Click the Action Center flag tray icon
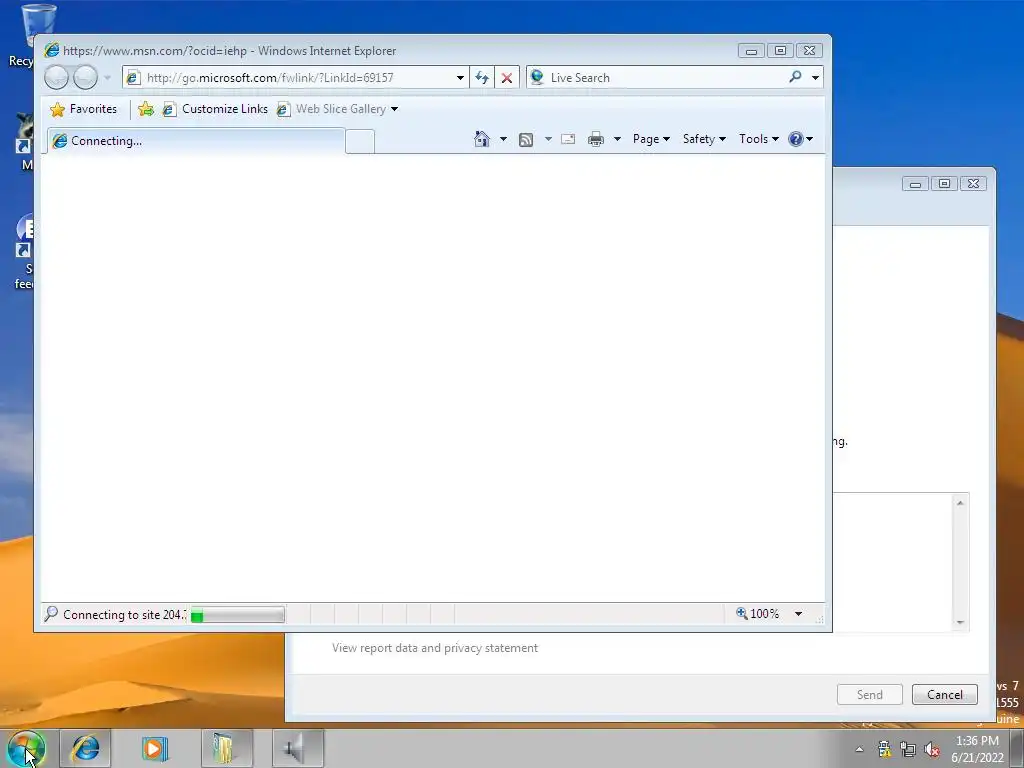Screen dimensions: 1024x768 [x=884, y=748]
